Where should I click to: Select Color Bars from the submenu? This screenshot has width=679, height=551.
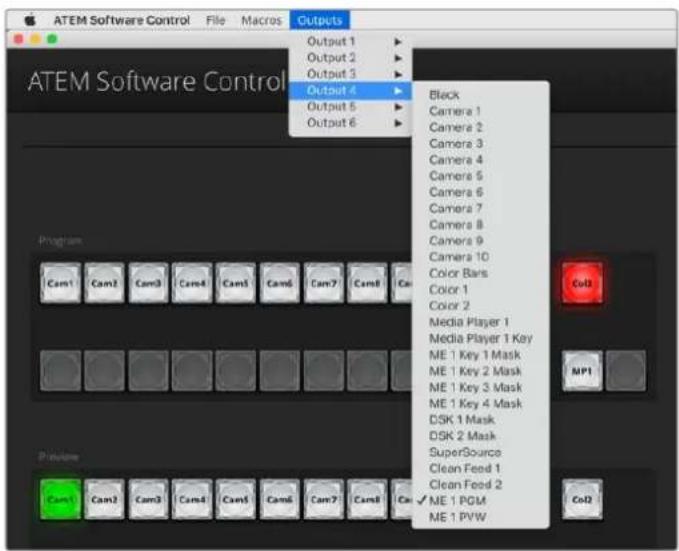(481, 273)
